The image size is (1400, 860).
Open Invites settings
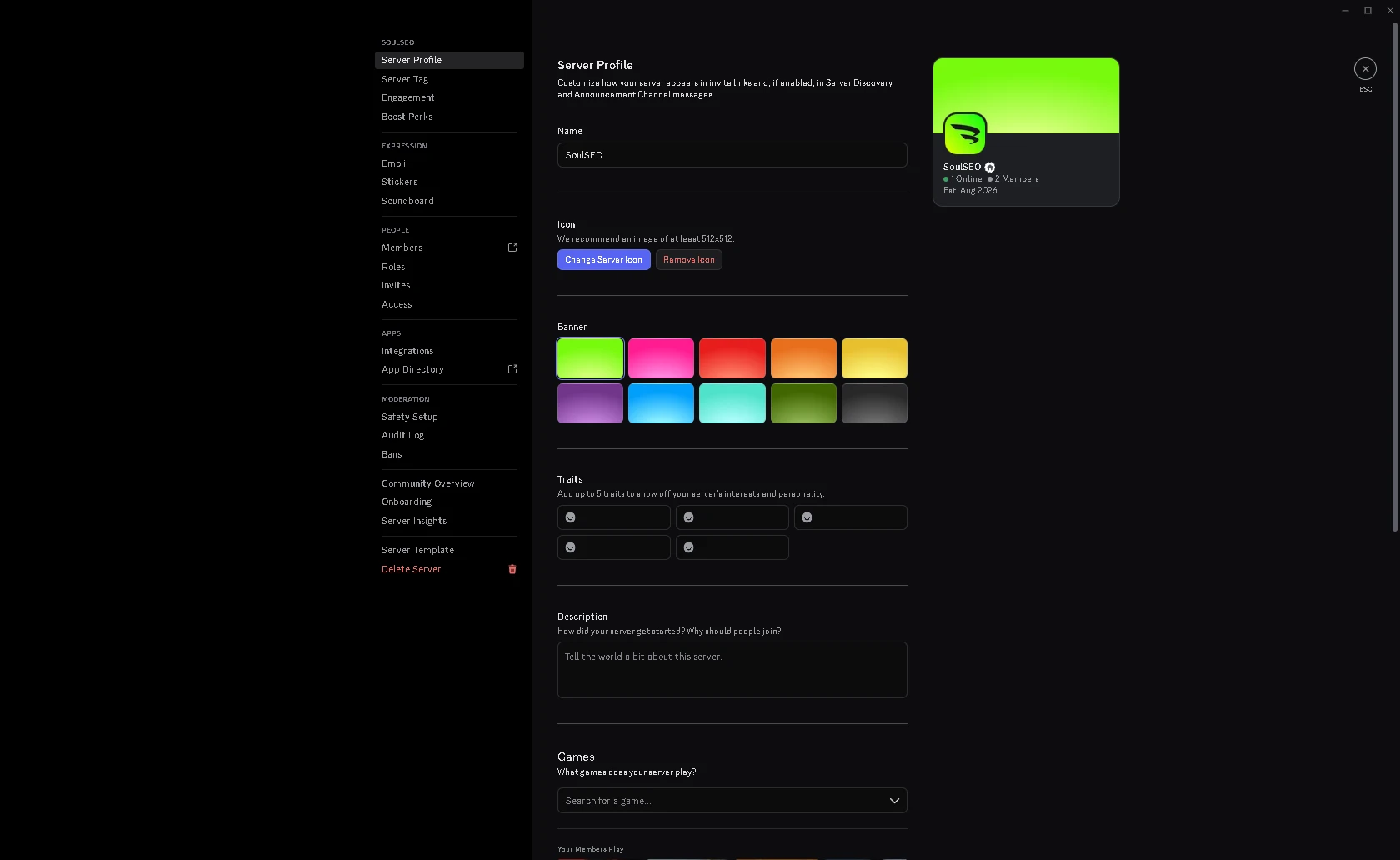pyautogui.click(x=449, y=285)
